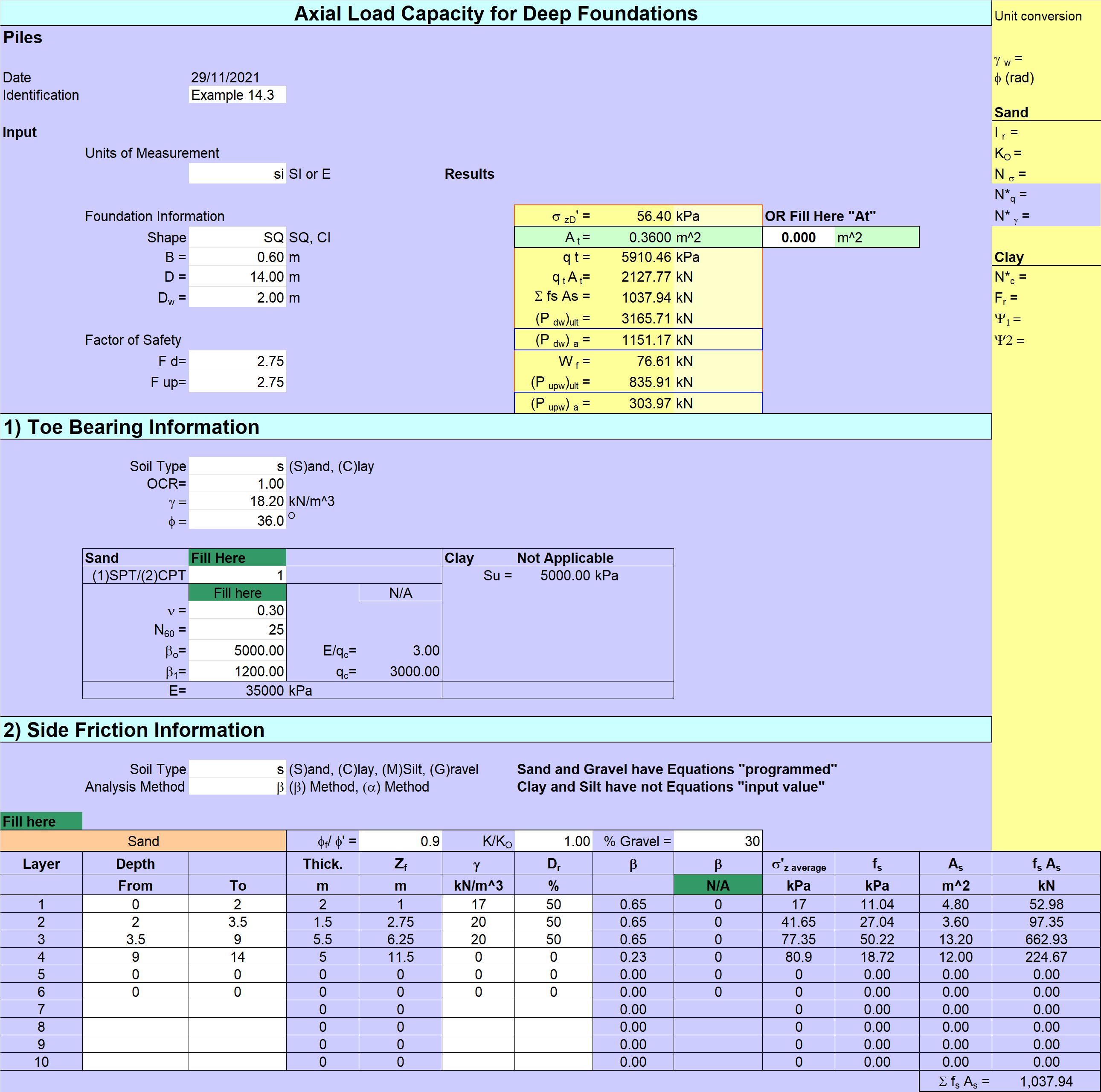
Task: Select the D depth cell 14.00
Action: 237,277
